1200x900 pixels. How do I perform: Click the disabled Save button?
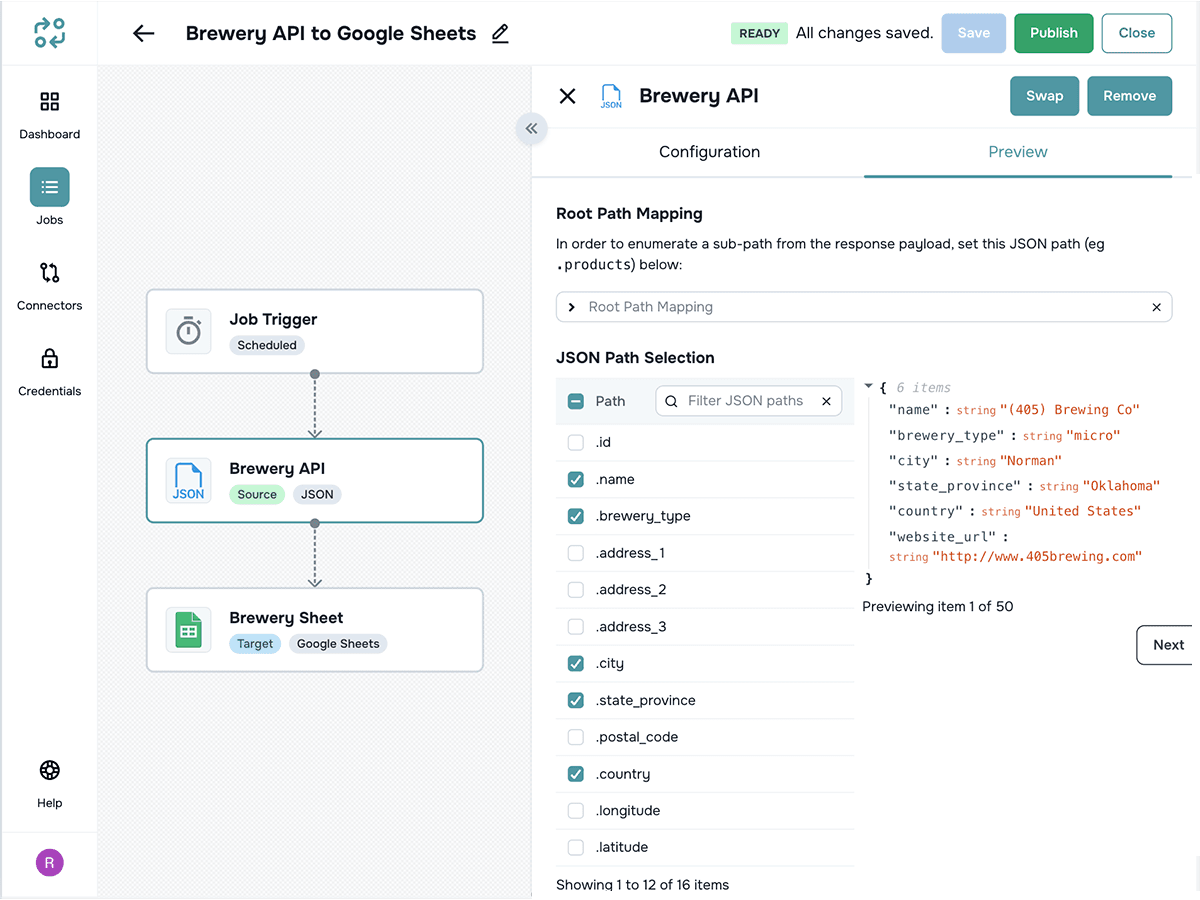973,33
